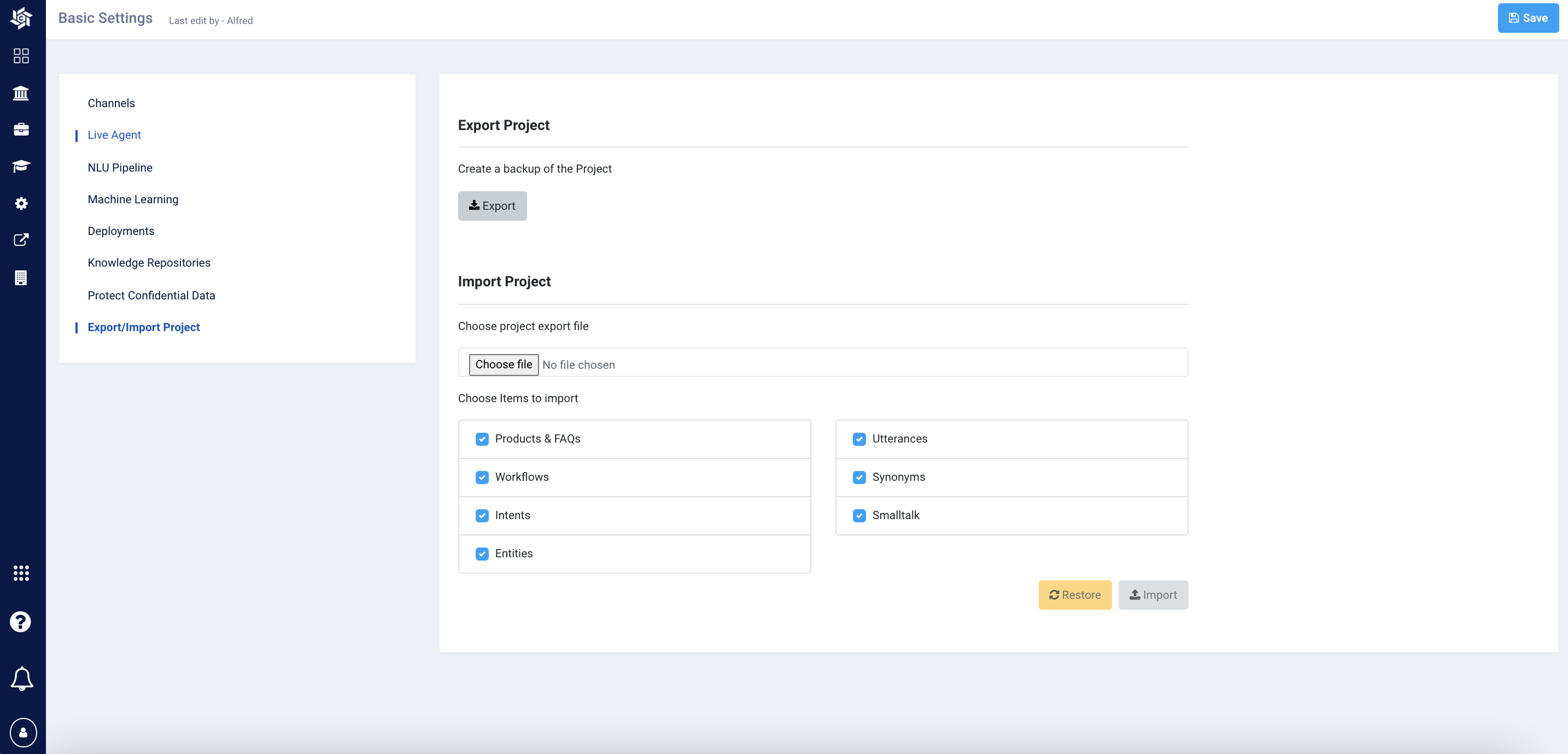Open the gear settings sidebar icon

coord(21,203)
